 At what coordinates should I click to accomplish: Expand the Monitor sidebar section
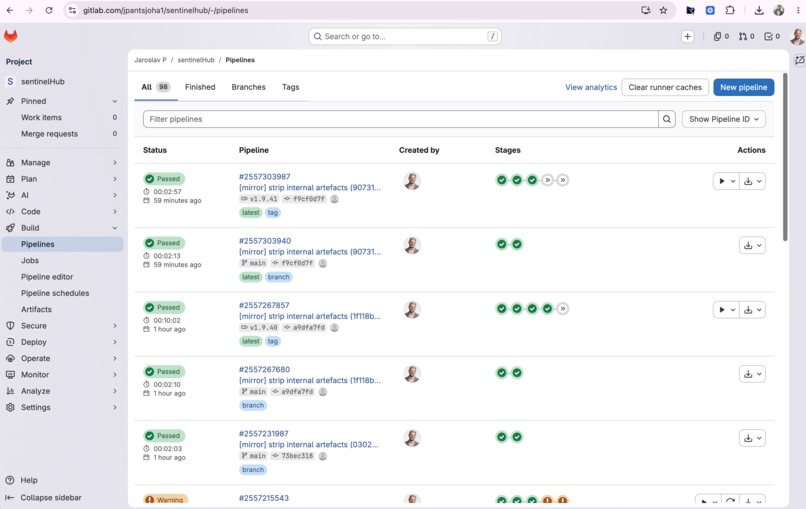click(62, 374)
